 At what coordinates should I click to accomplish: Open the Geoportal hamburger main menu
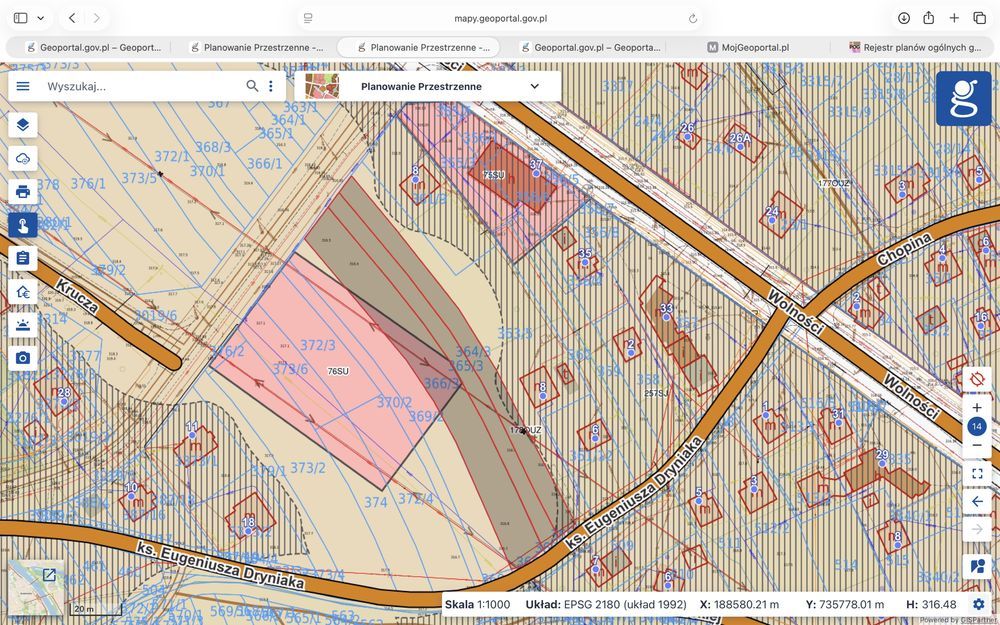(x=23, y=86)
